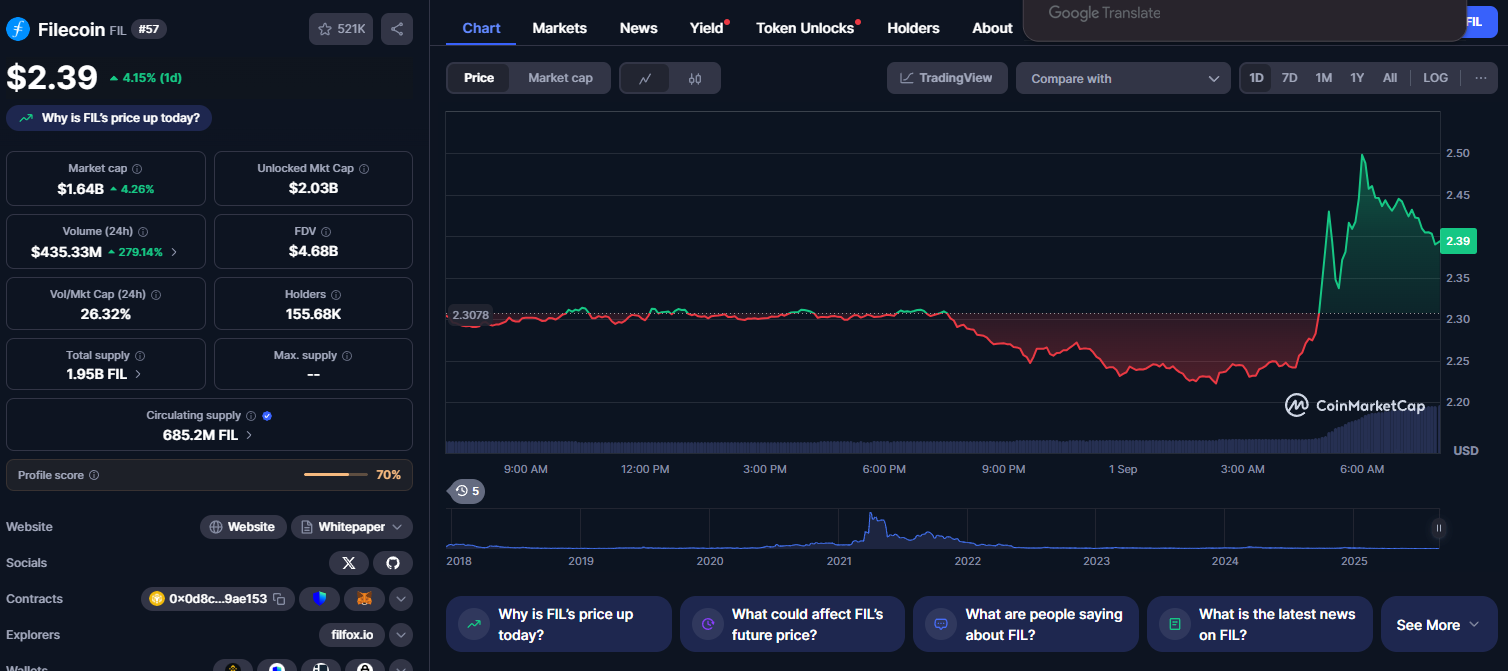Open the X (Twitter) social link

[349, 563]
